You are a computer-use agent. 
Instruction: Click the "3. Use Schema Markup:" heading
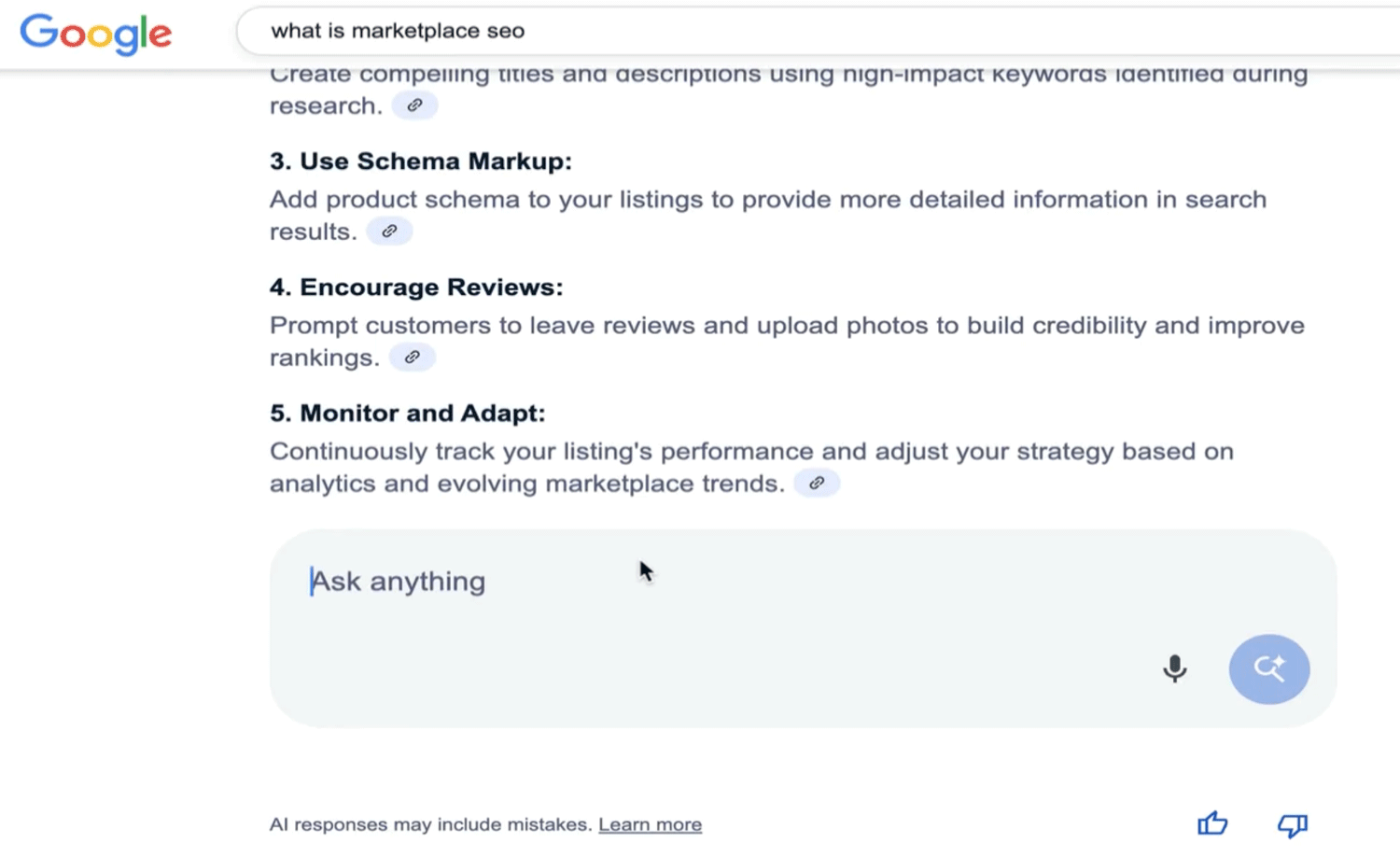[x=420, y=162]
